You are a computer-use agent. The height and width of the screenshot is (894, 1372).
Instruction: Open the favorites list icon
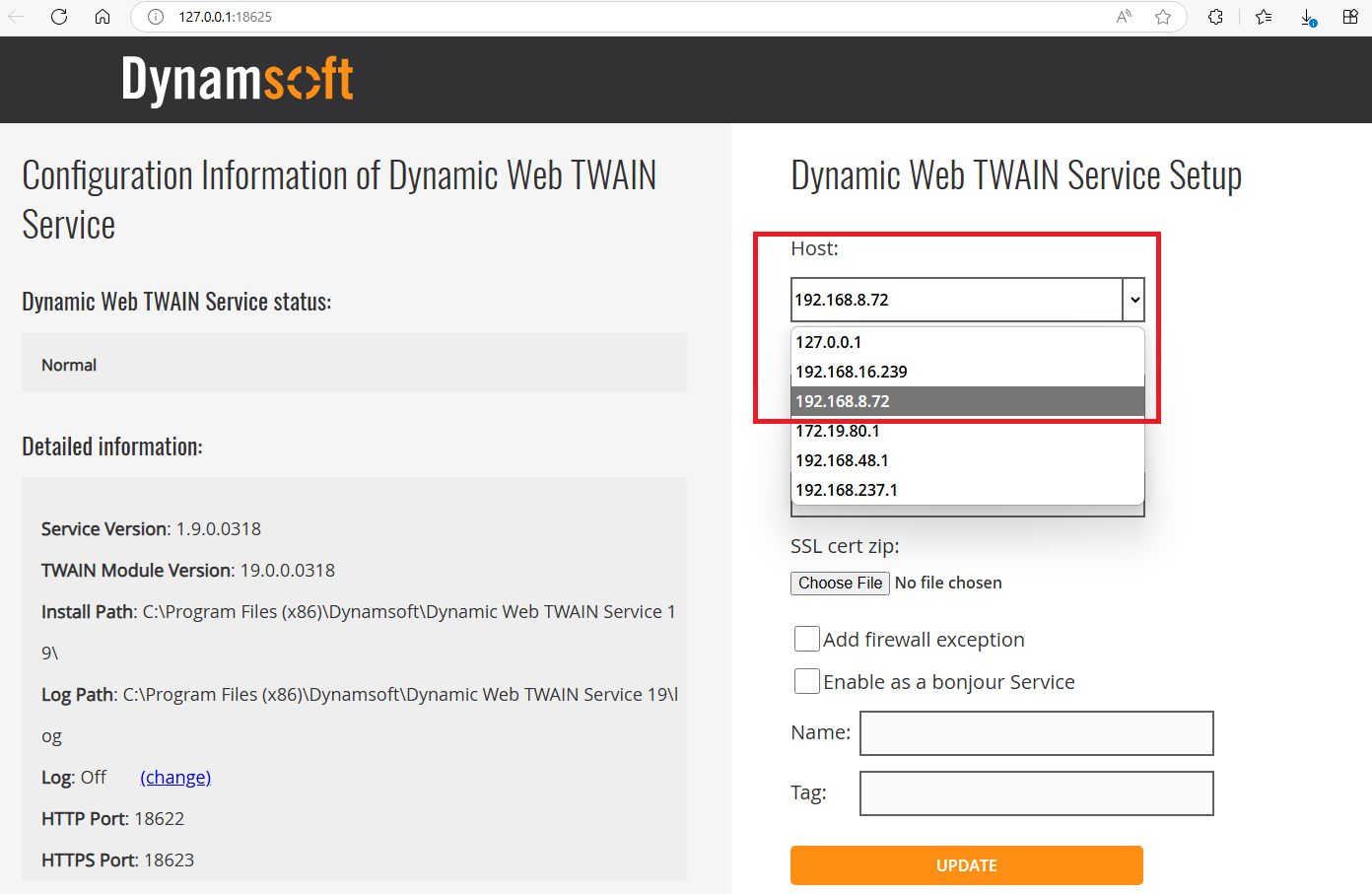coord(1264,17)
